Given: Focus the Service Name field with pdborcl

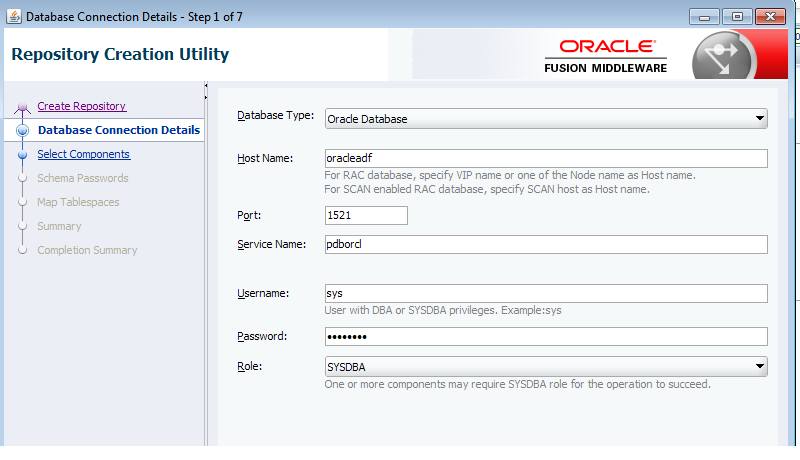Looking at the screenshot, I should 546,245.
